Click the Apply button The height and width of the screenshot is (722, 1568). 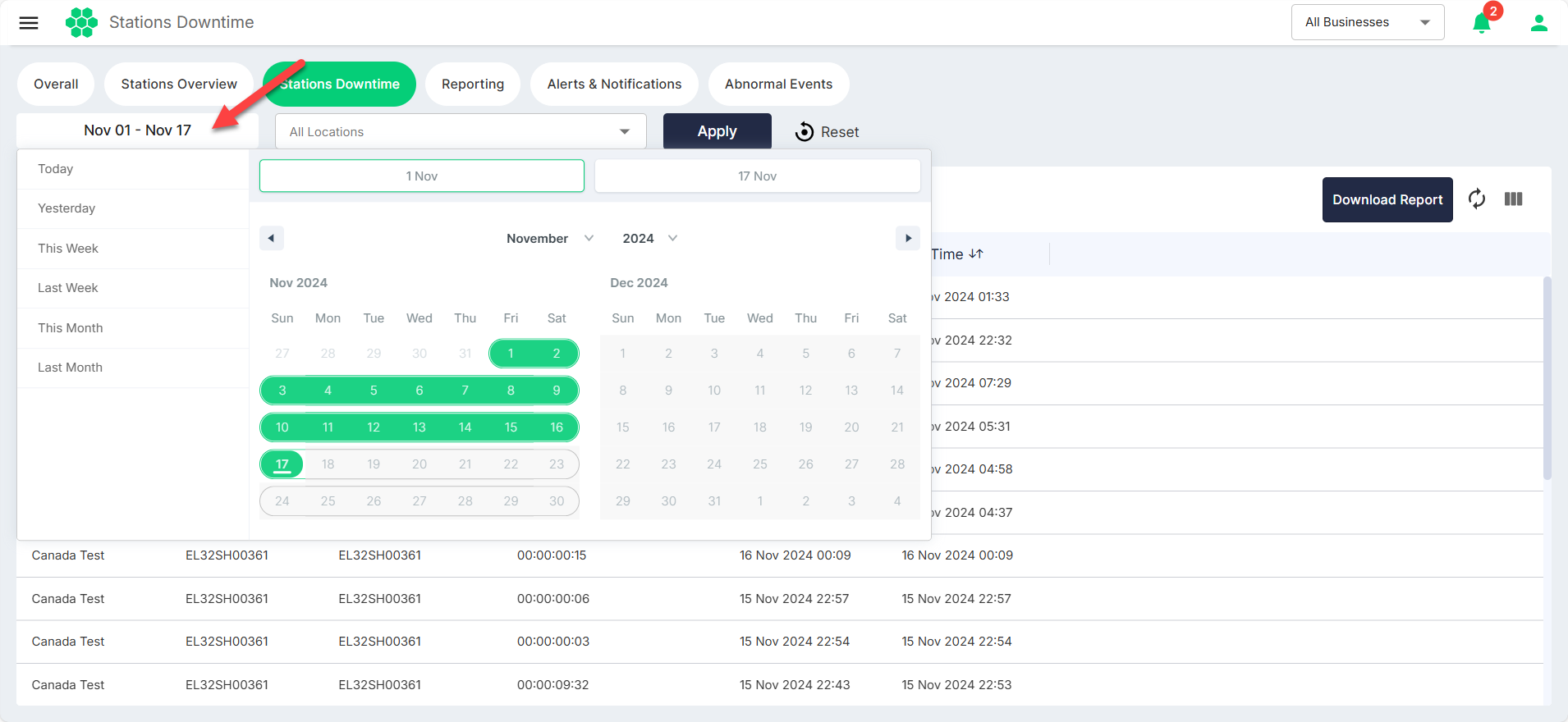click(717, 131)
